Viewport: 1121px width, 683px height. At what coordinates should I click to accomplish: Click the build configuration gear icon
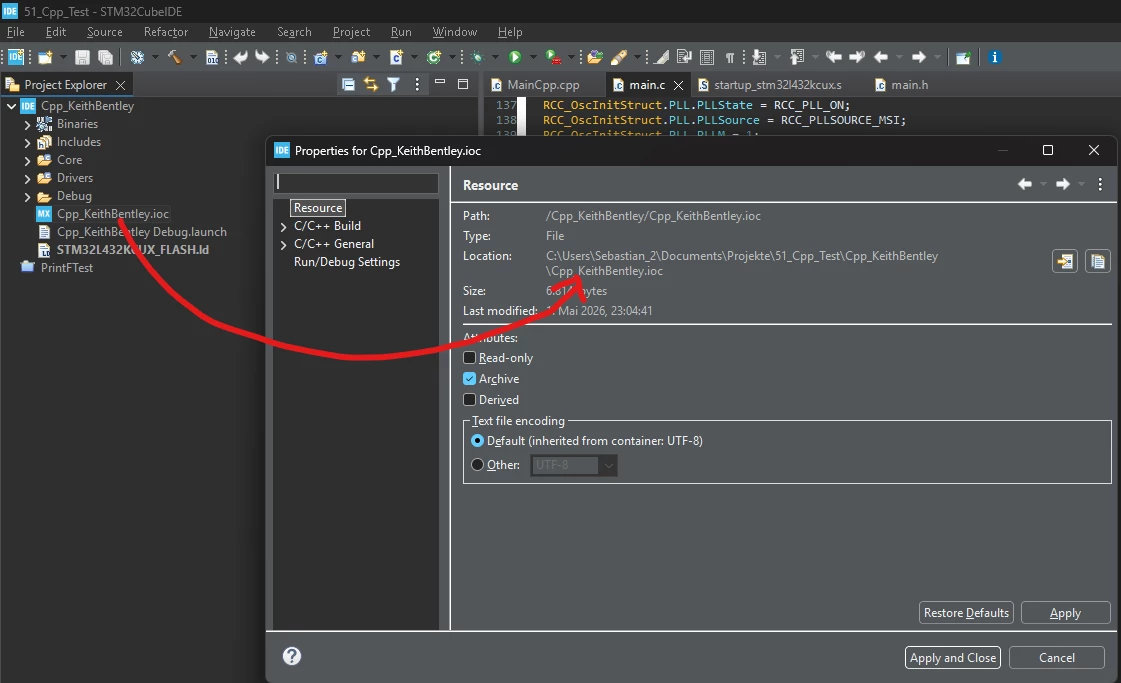(137, 57)
